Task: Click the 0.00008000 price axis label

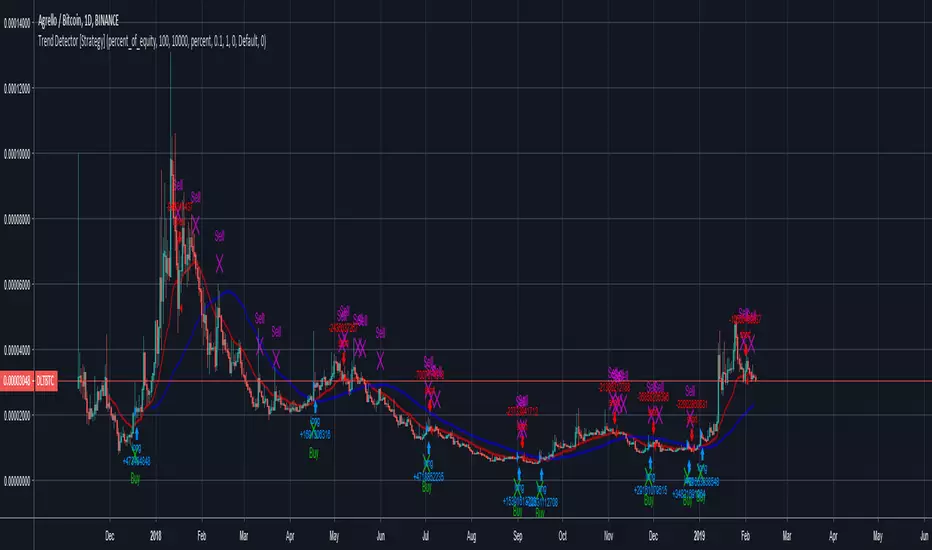Action: 17,219
